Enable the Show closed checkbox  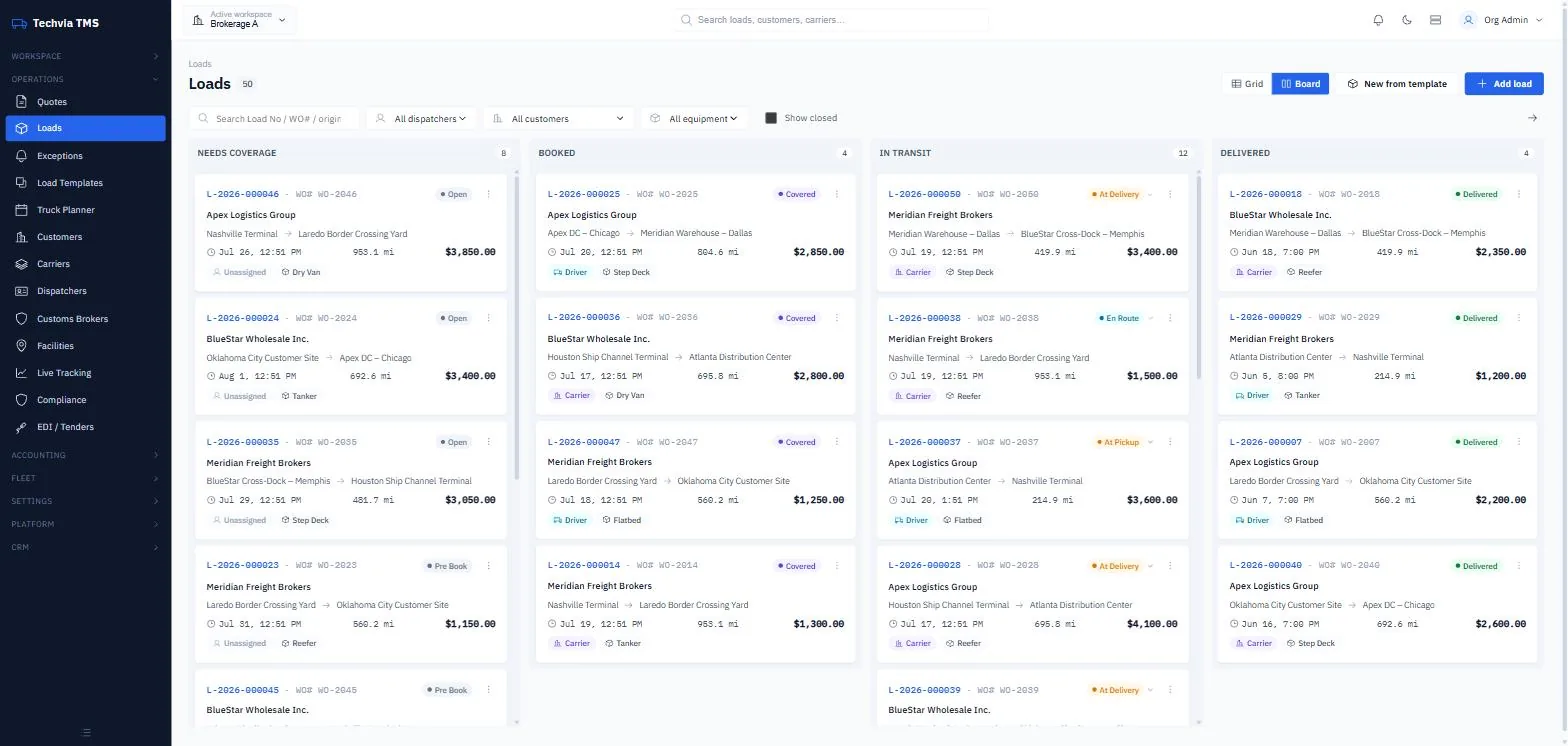[771, 118]
